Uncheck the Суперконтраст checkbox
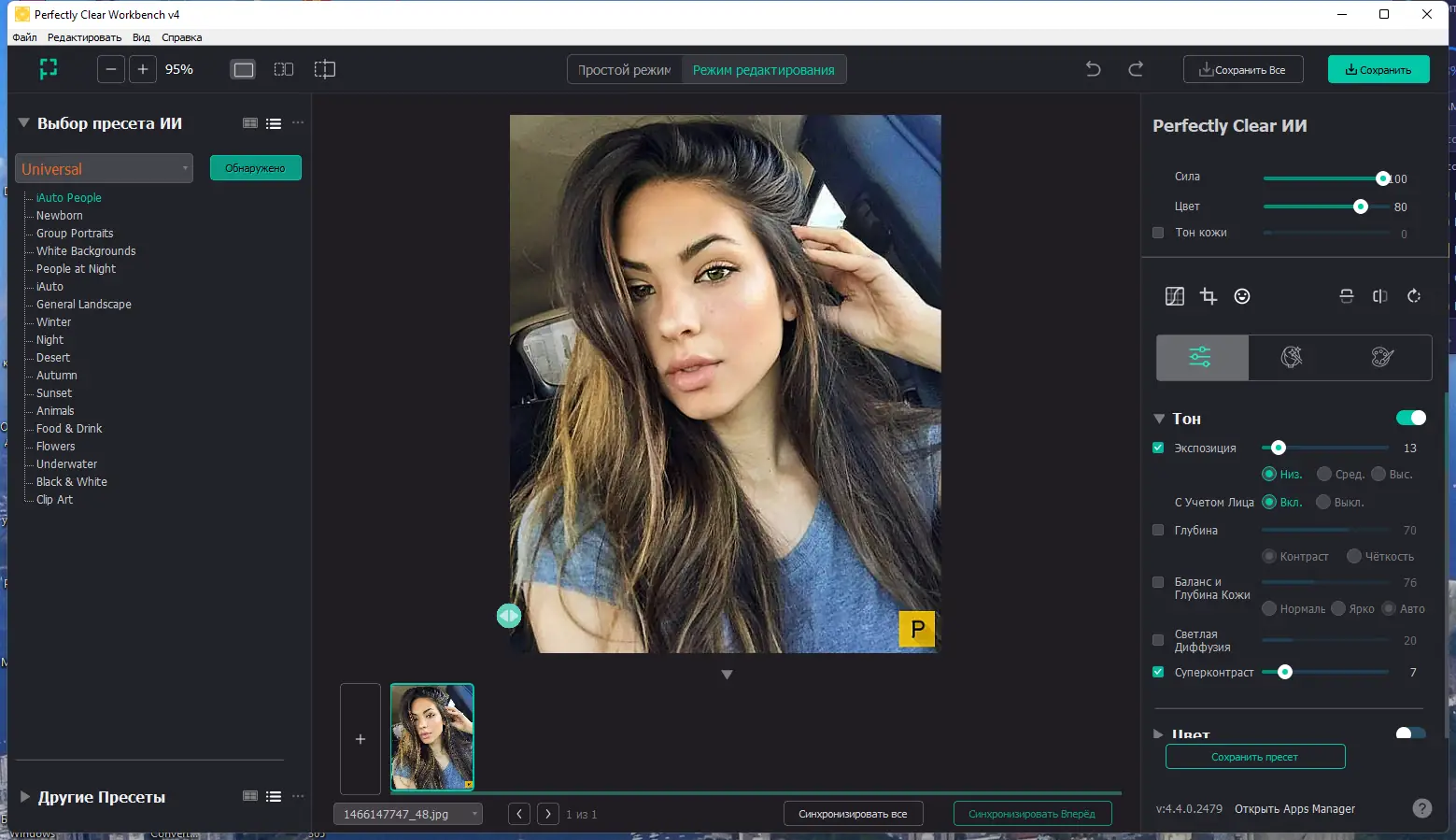1456x840 pixels. tap(1158, 672)
